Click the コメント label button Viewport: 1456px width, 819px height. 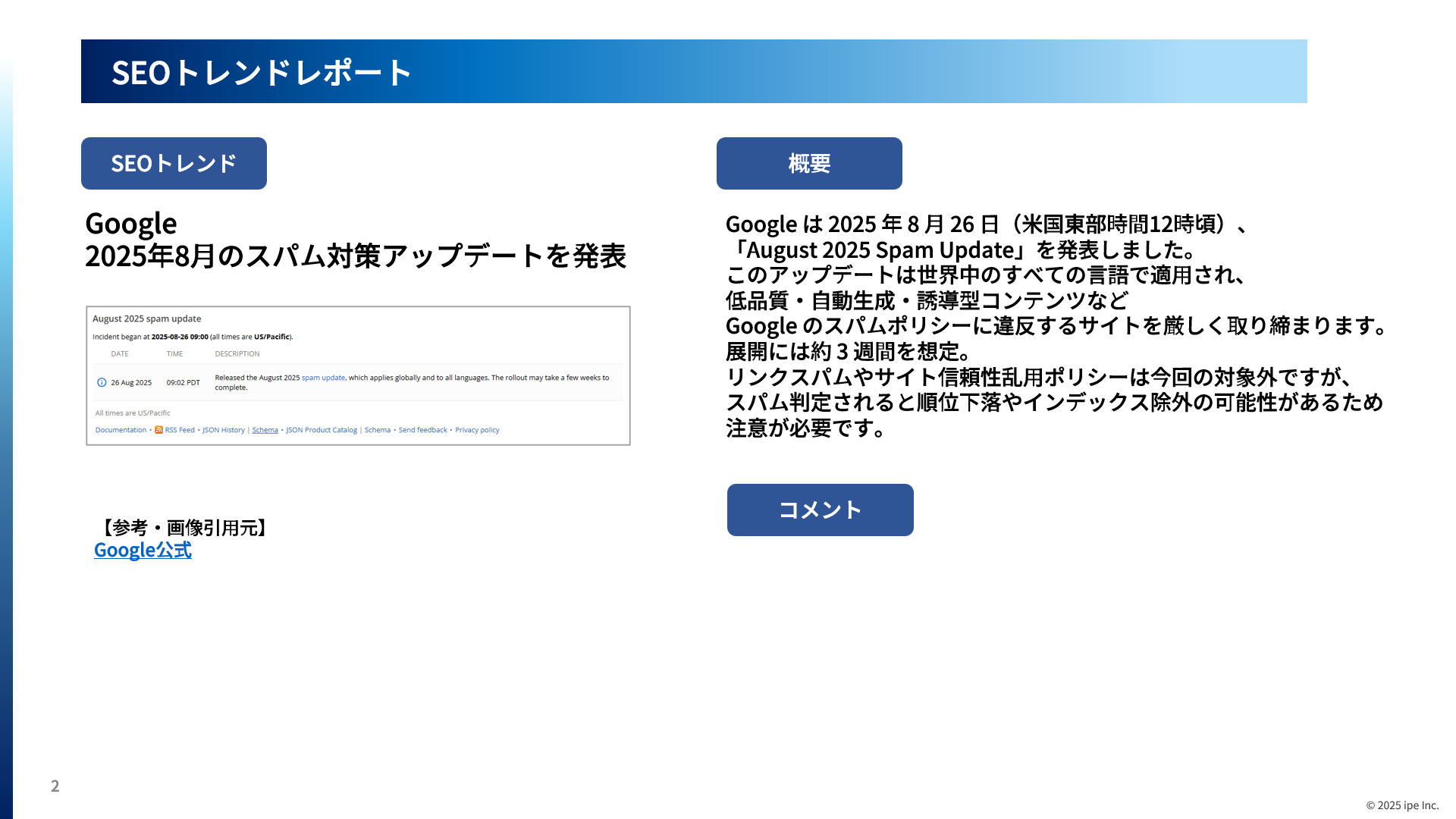point(820,510)
